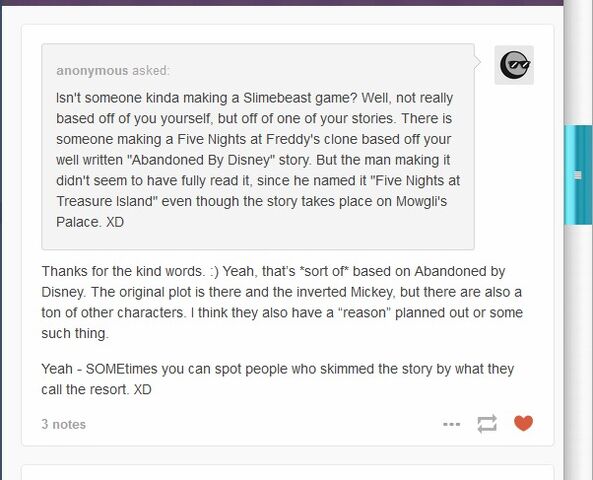Screen dimensions: 593x480
Task: Click the scrollbar track below the thumb
Action: (x=578, y=352)
